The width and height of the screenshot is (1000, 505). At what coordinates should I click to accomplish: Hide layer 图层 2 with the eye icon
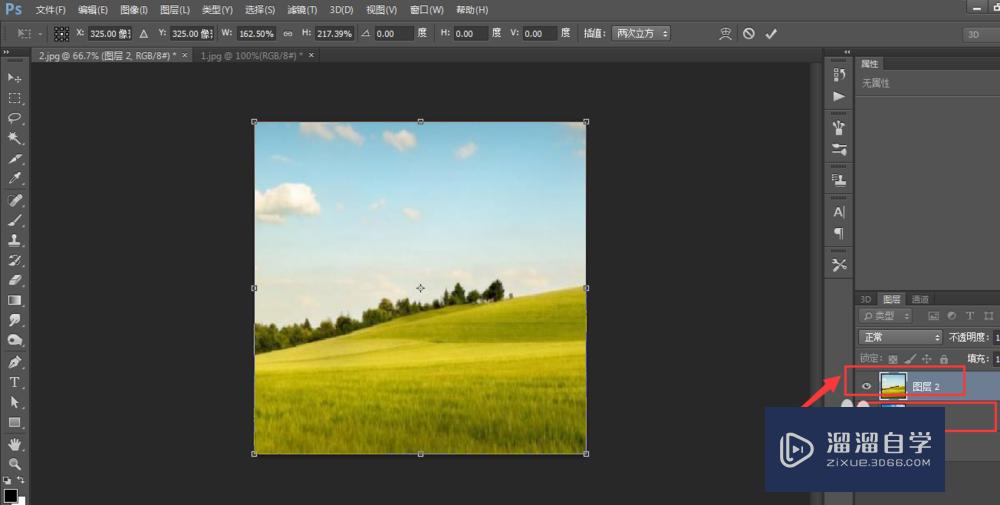coord(866,386)
